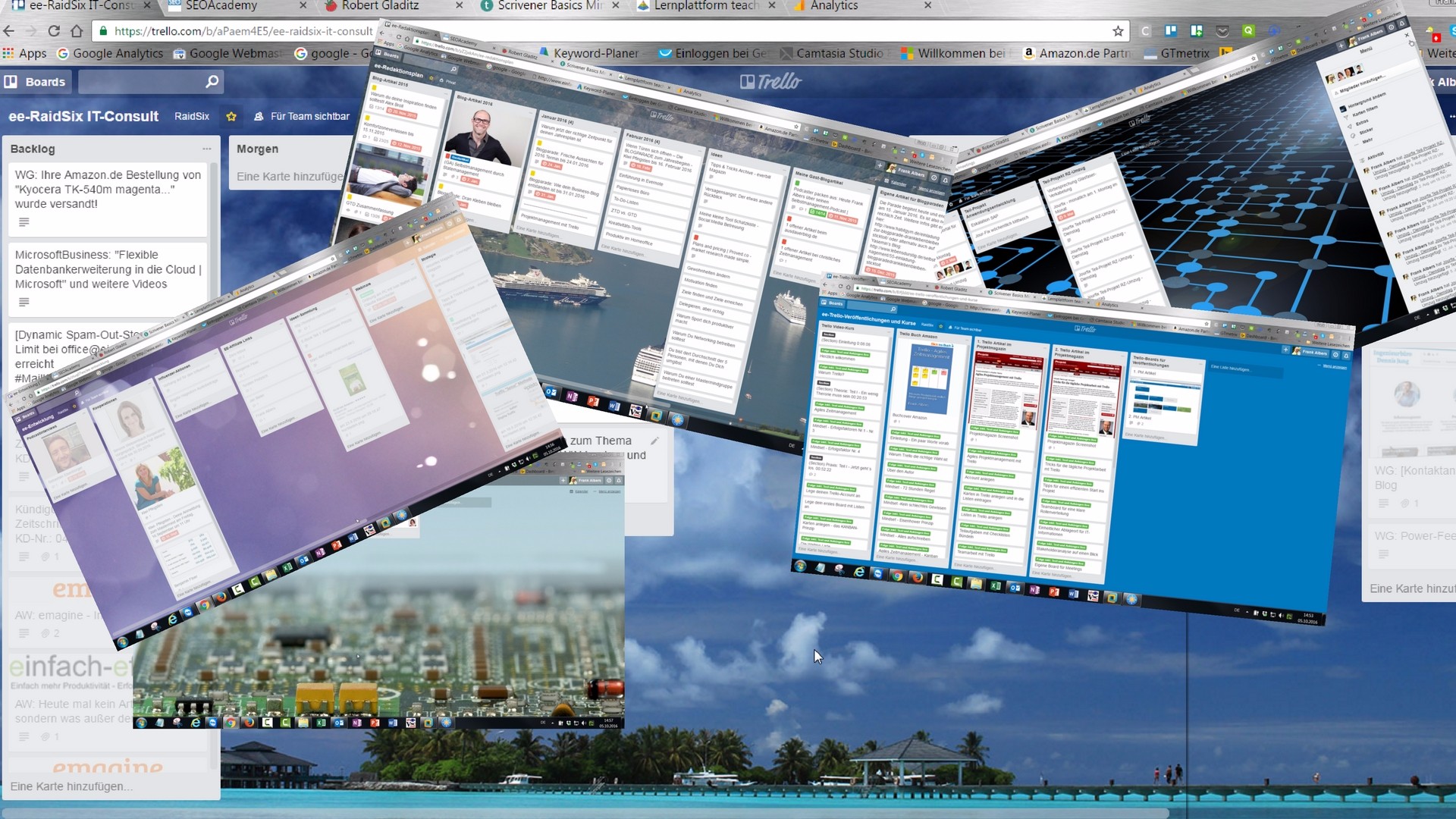1456x819 pixels.
Task: Open the Apps bookmark
Action: [25, 53]
